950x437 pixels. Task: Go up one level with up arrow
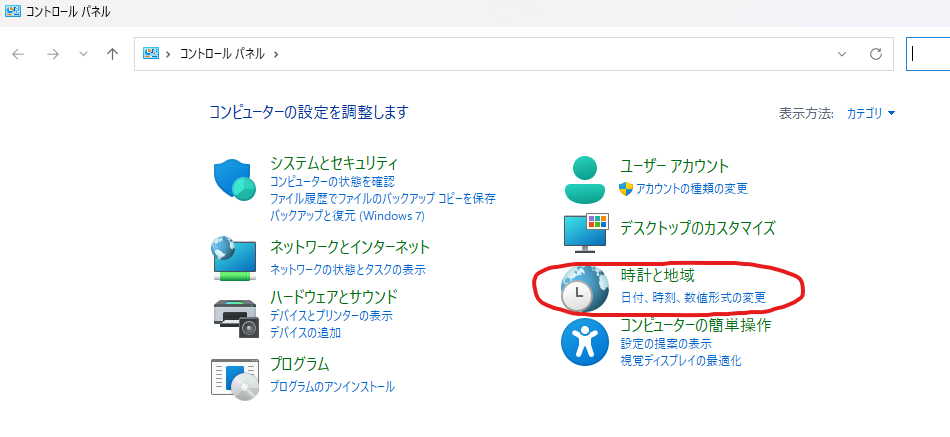112,54
